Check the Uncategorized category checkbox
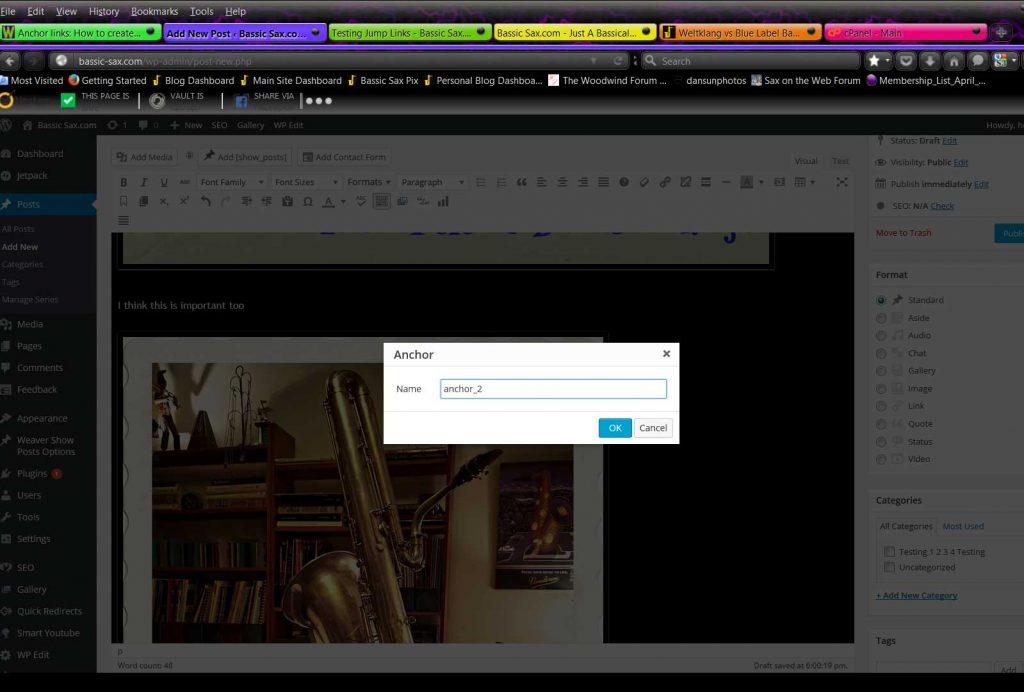1024x692 pixels. [x=889, y=567]
